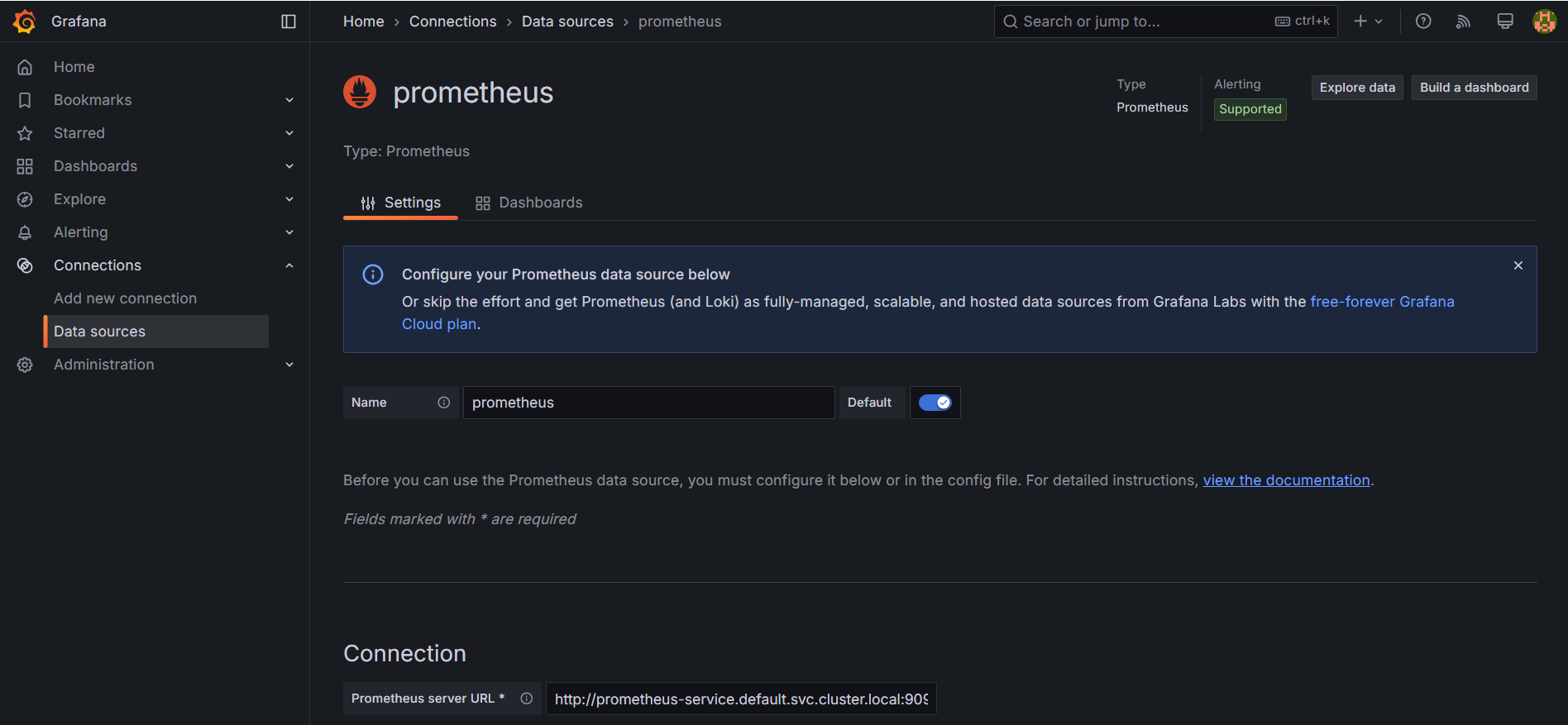Click the Explore compass icon in sidebar
The height and width of the screenshot is (725, 1568).
click(x=25, y=199)
